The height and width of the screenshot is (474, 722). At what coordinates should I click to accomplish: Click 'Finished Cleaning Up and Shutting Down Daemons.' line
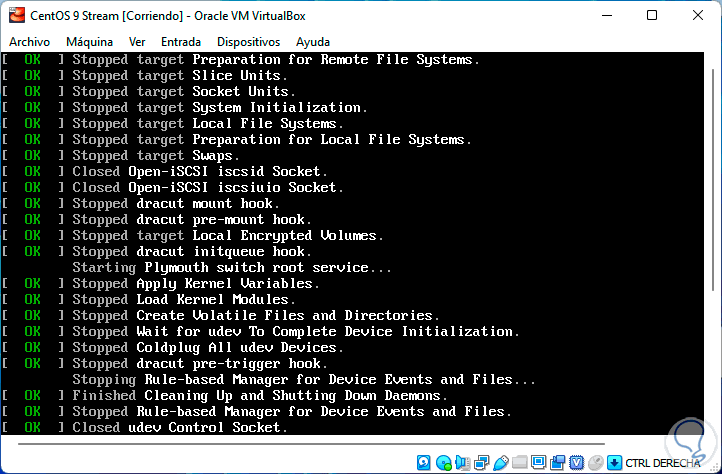(x=260, y=396)
